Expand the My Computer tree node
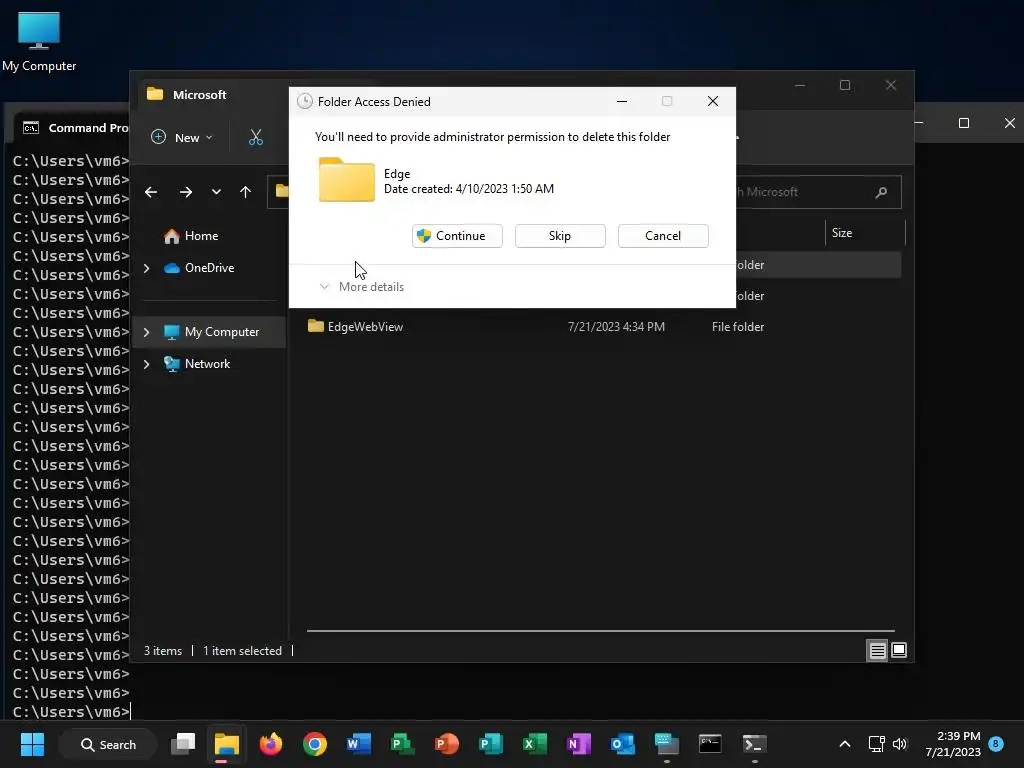This screenshot has width=1024, height=768. (147, 332)
